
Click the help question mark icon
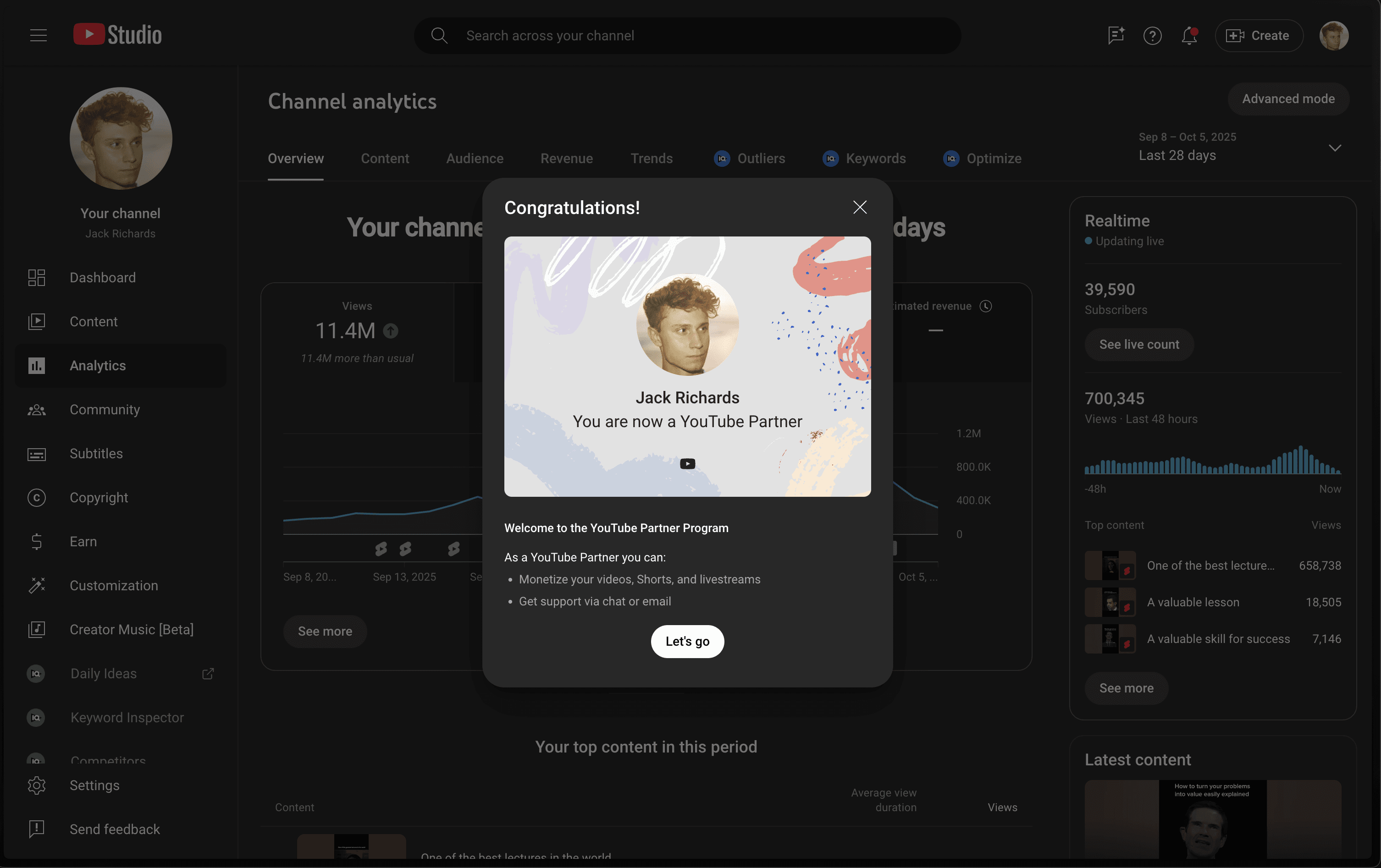[1152, 36]
